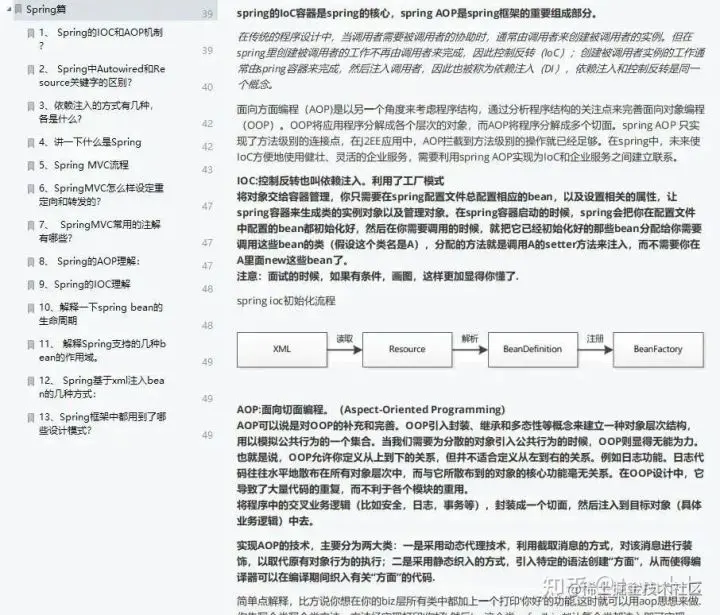The height and width of the screenshot is (615, 720).
Task: Open bookmark 5 Spring MVC流程
Action: coord(84,165)
